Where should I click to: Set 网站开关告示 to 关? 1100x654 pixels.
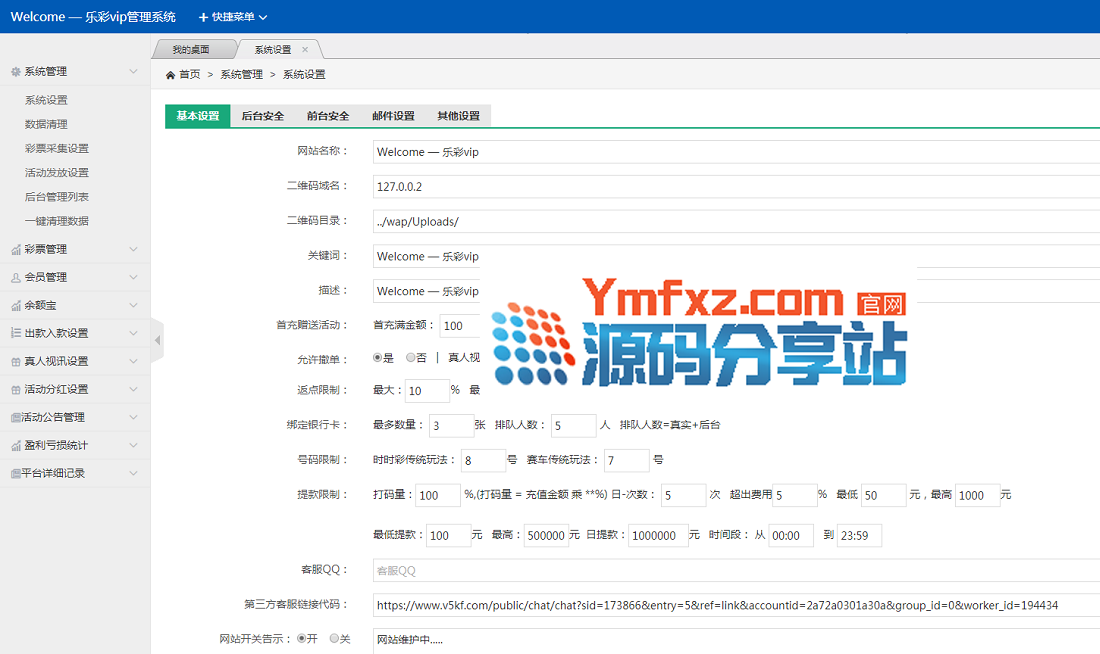[334, 638]
